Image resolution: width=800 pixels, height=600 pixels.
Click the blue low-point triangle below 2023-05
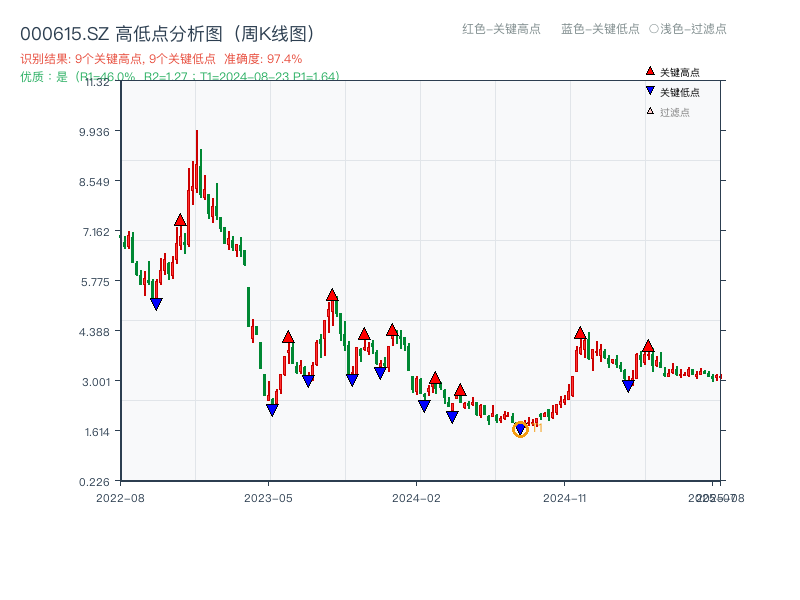click(x=271, y=409)
